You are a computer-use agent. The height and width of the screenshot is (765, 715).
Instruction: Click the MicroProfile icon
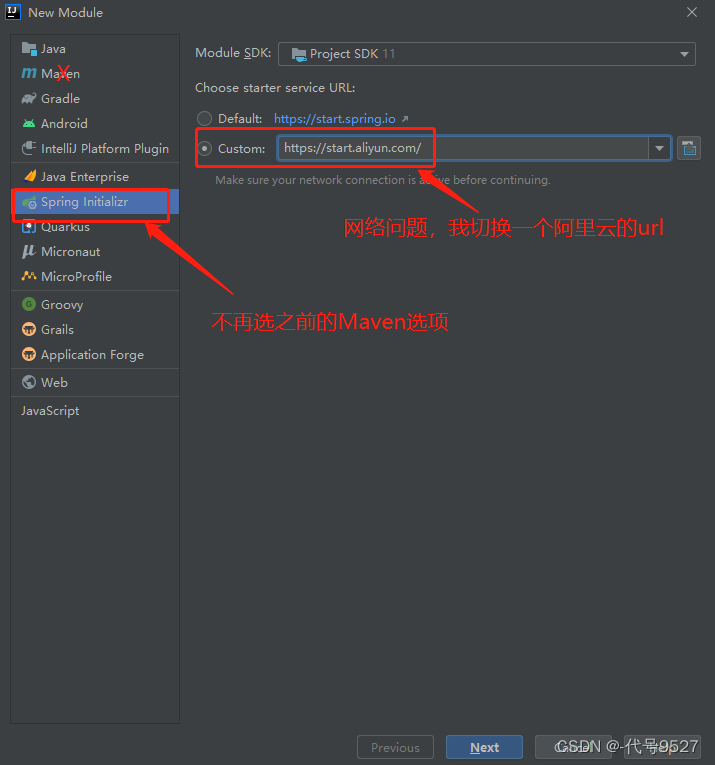click(x=29, y=276)
